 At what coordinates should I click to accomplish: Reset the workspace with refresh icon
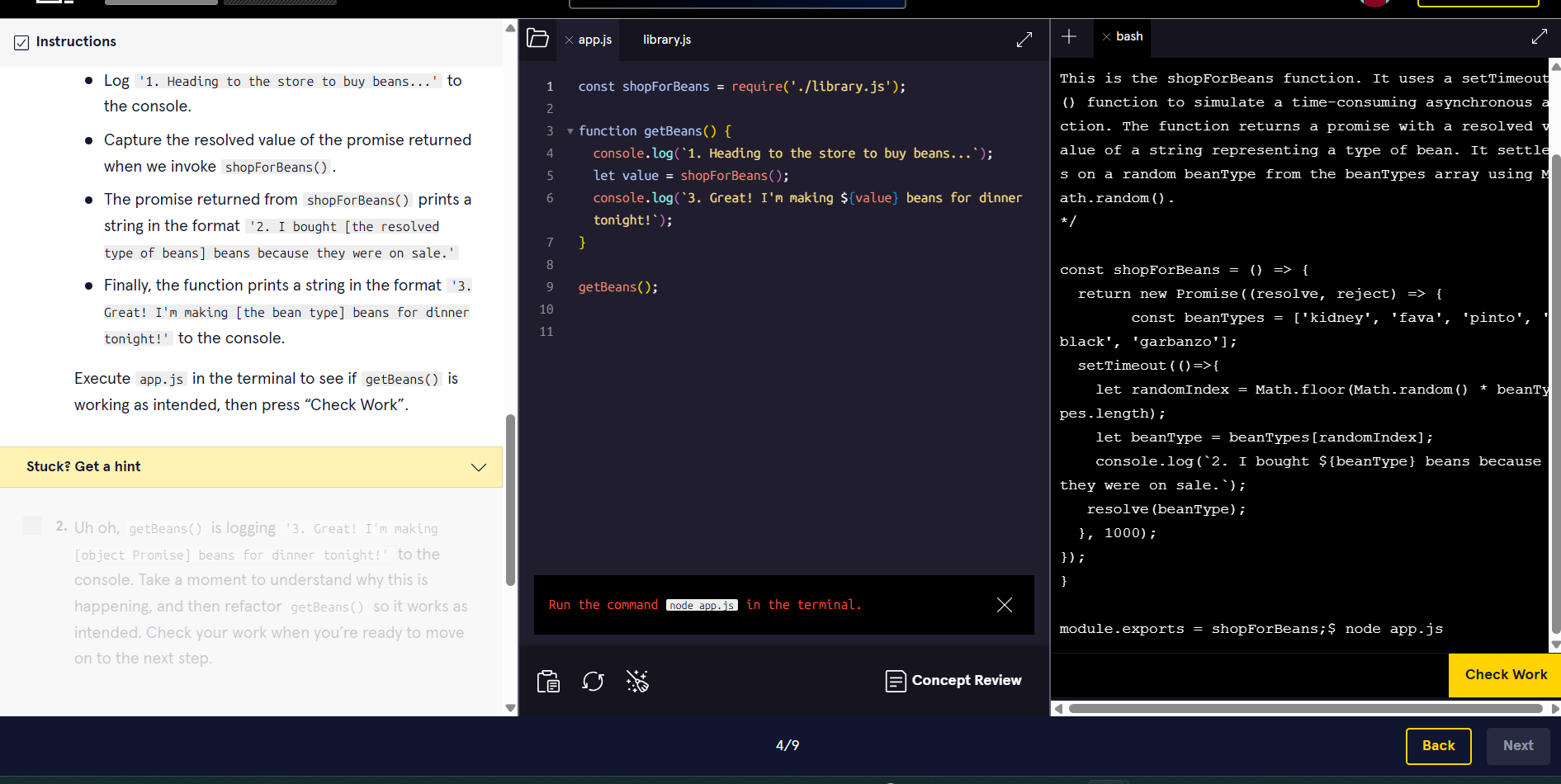(593, 681)
